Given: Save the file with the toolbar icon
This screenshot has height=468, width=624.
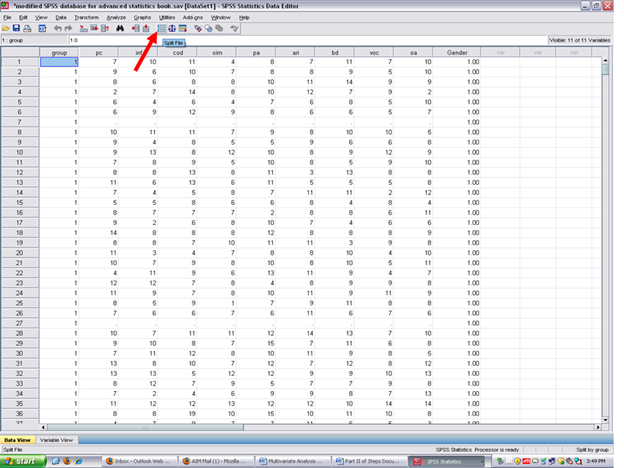Looking at the screenshot, I should (18, 28).
